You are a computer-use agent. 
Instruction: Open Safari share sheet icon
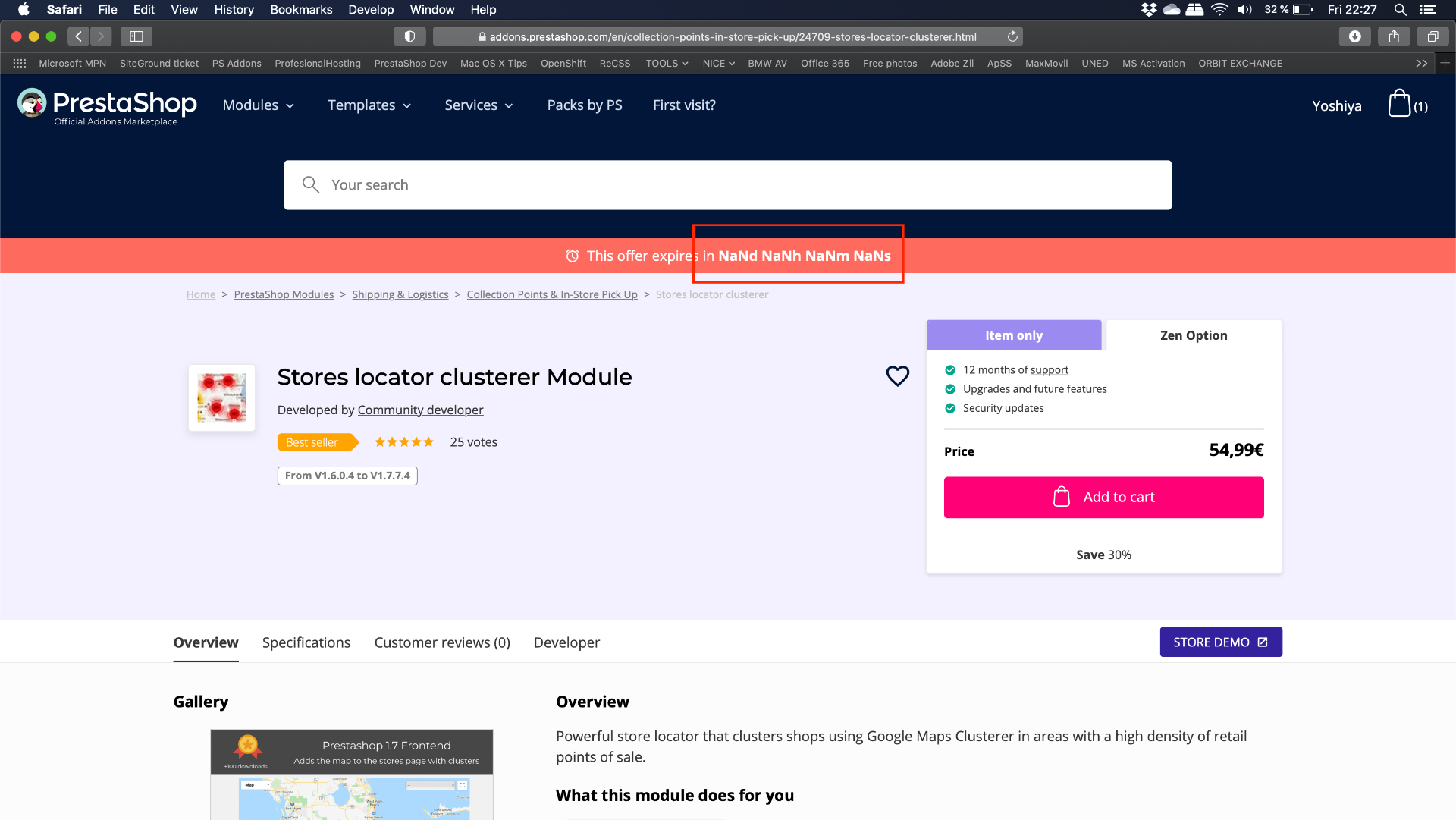tap(1394, 36)
